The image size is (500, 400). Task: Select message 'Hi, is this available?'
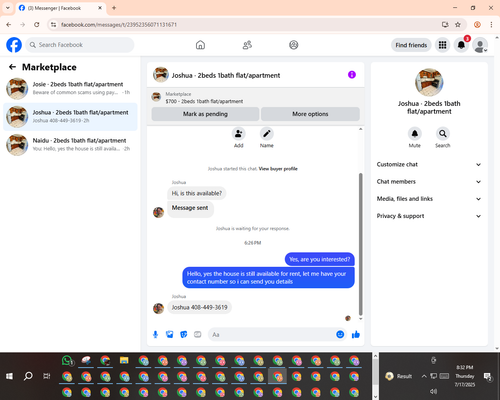tap(197, 193)
